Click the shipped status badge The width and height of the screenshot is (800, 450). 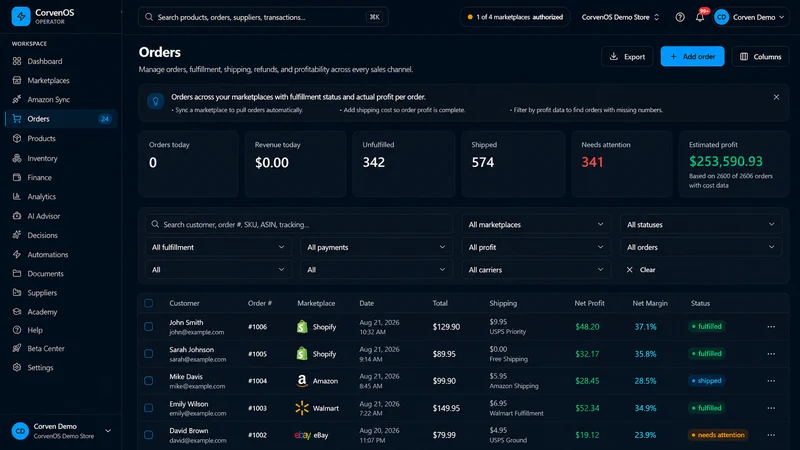[x=706, y=381]
